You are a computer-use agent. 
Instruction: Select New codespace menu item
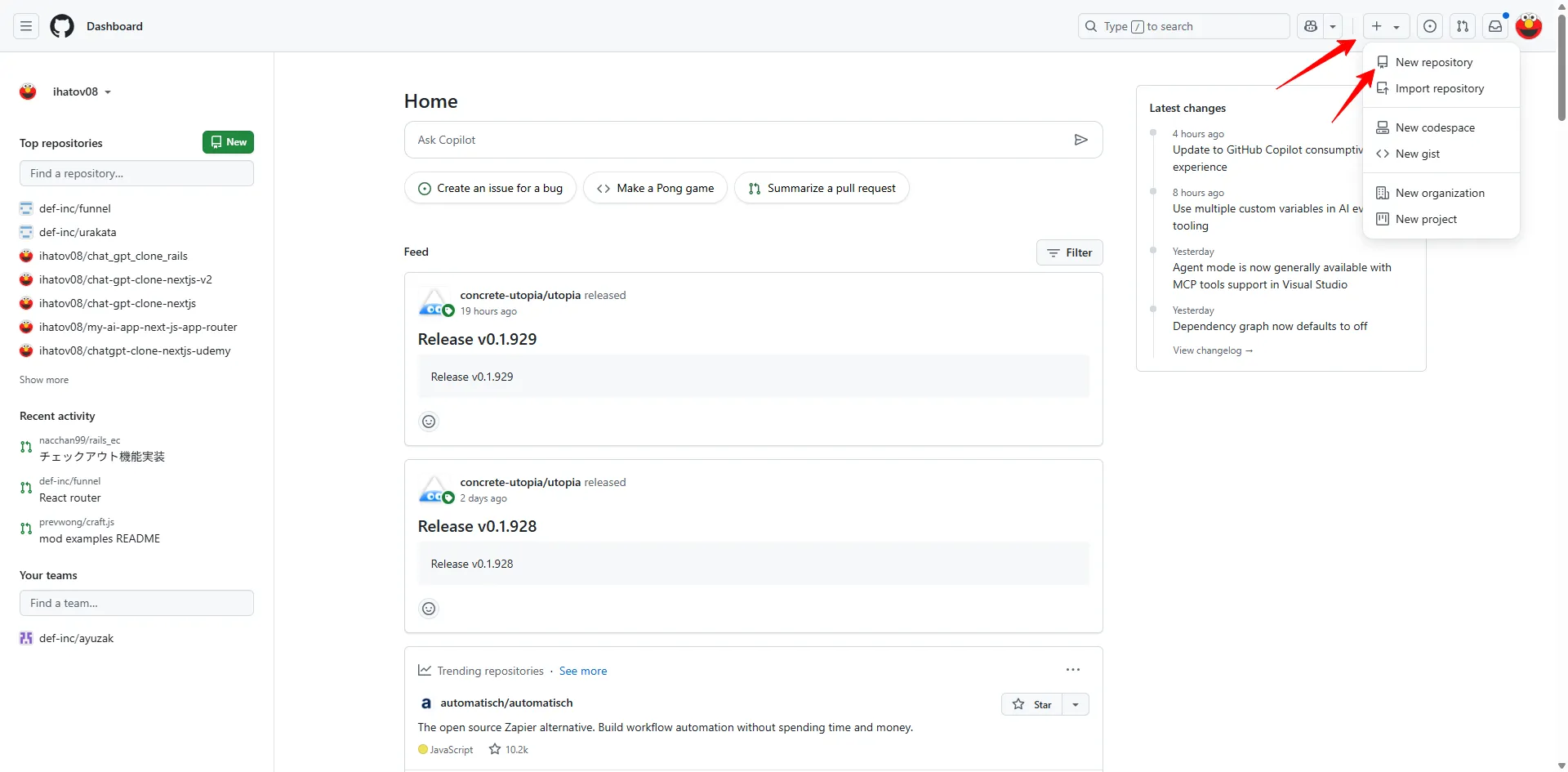tap(1441, 127)
